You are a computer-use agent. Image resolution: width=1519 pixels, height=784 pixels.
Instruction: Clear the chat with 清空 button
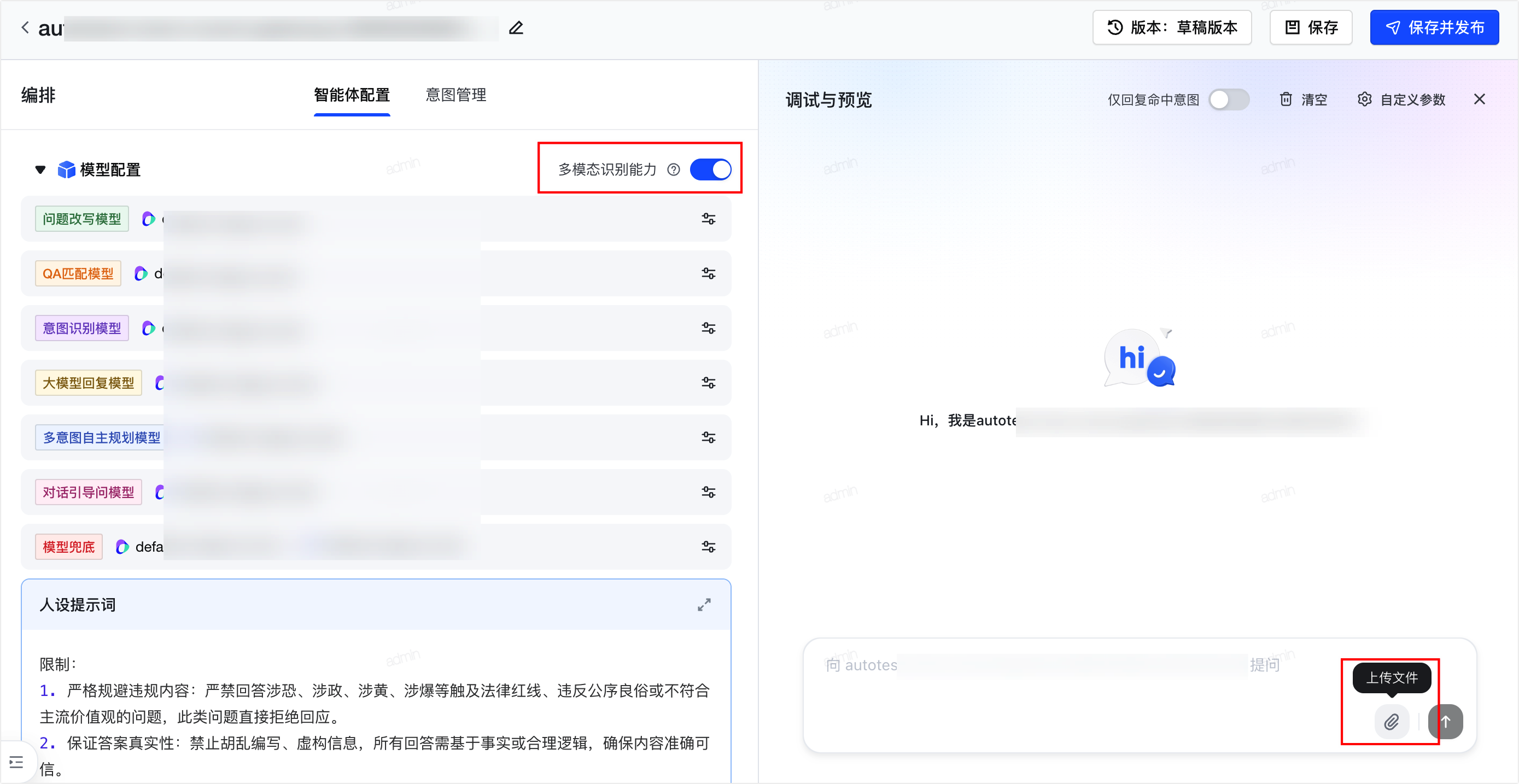pos(1304,100)
